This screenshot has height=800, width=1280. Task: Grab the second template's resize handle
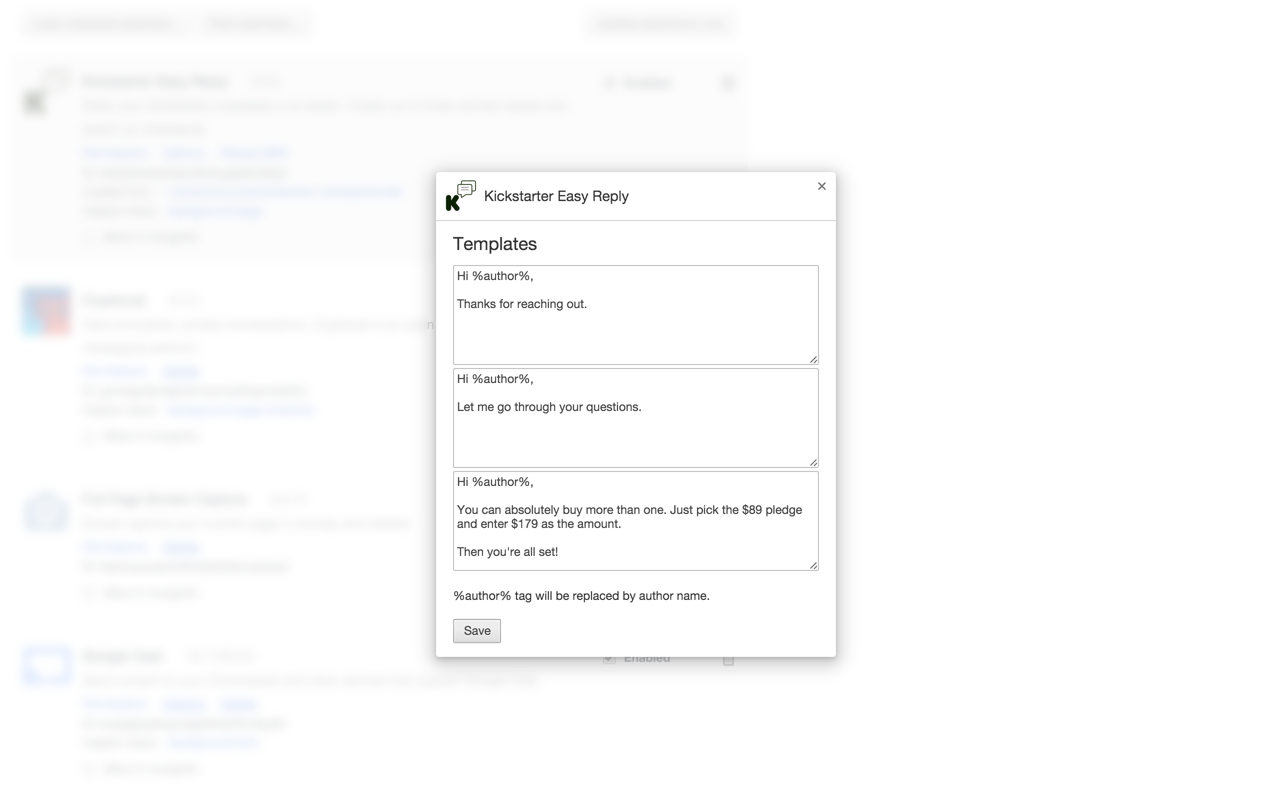click(813, 462)
